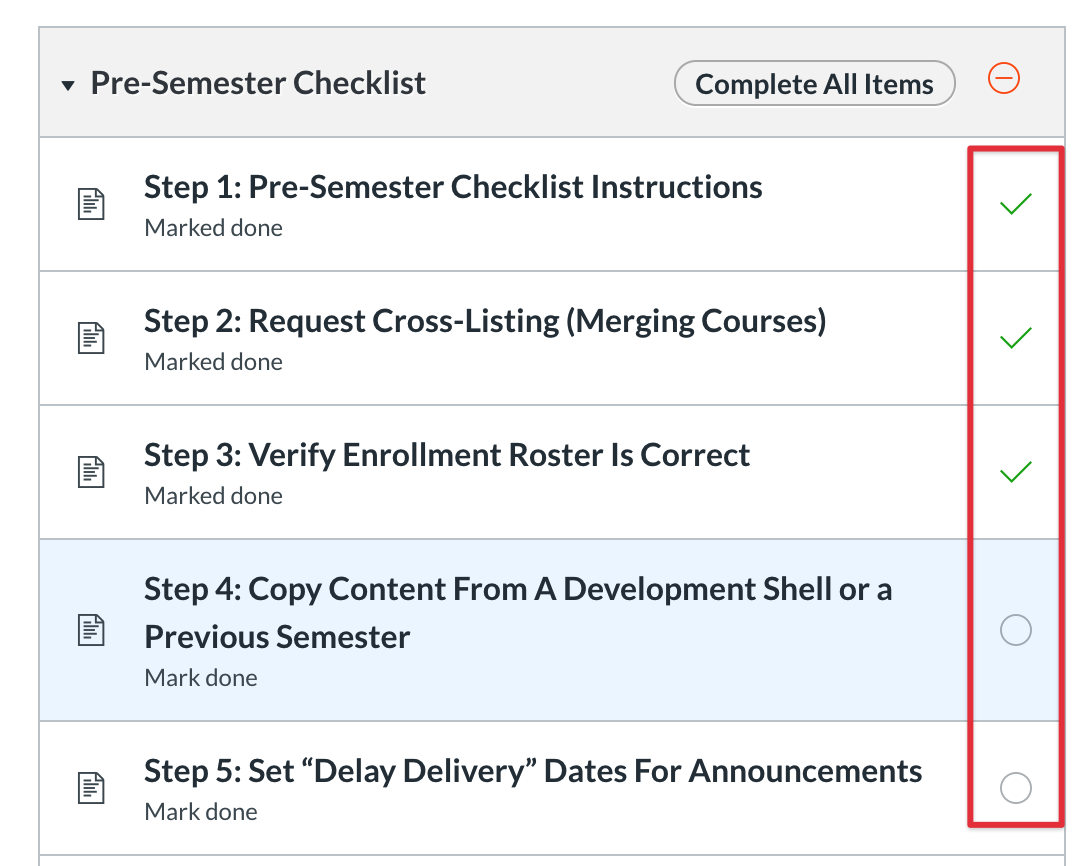Click the red minus circle icon in header
This screenshot has height=866, width=1090.
coord(1003,79)
